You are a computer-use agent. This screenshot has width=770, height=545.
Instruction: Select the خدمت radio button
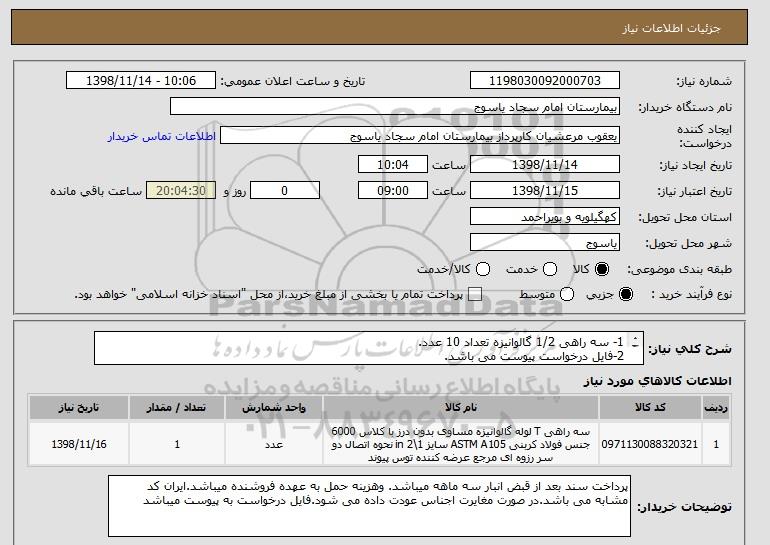[550, 269]
